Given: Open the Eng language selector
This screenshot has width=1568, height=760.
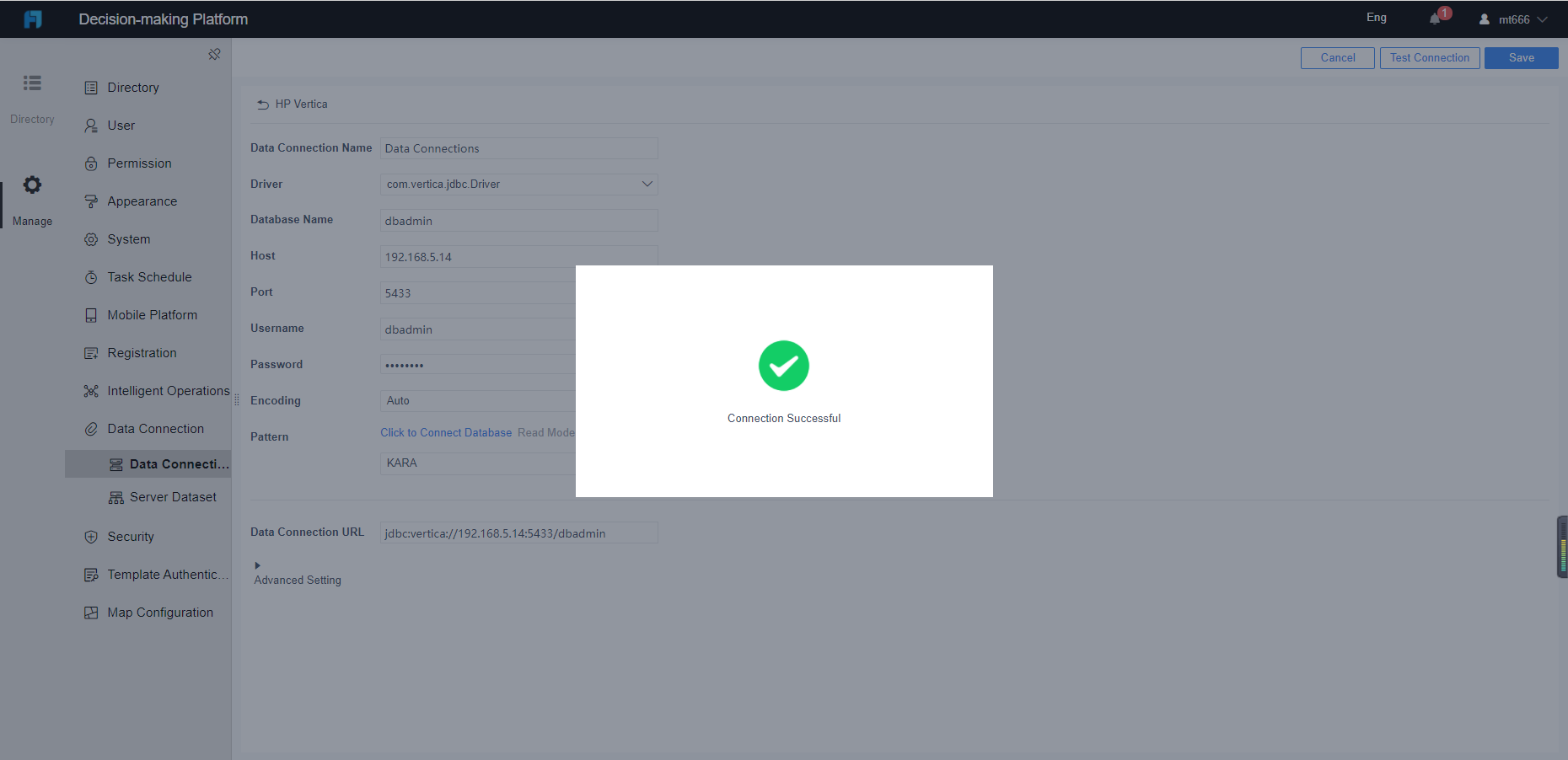Looking at the screenshot, I should coord(1376,17).
